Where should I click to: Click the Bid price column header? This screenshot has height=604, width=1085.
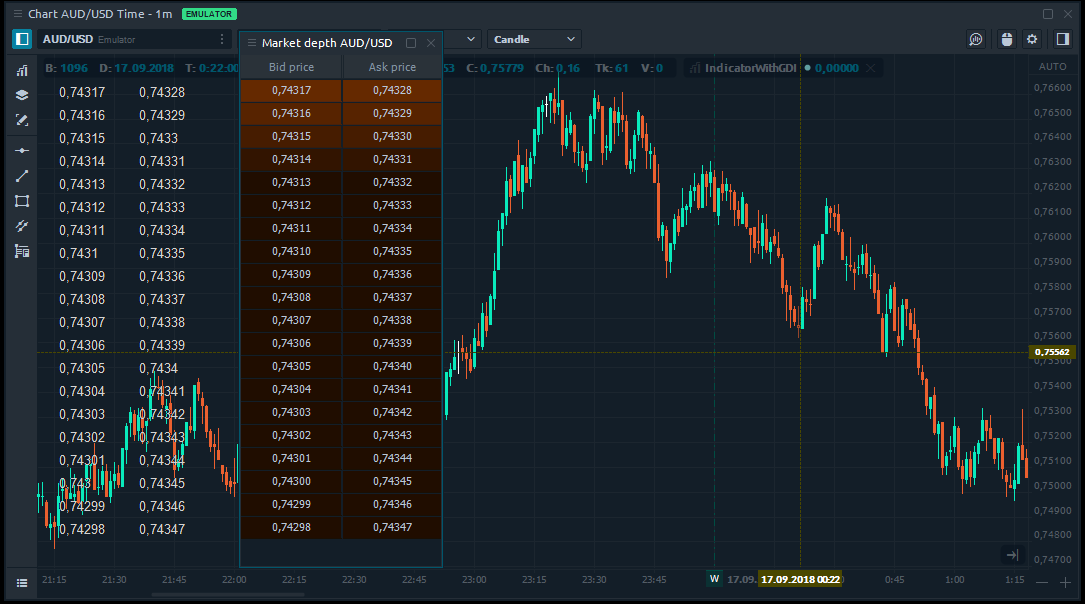291,67
